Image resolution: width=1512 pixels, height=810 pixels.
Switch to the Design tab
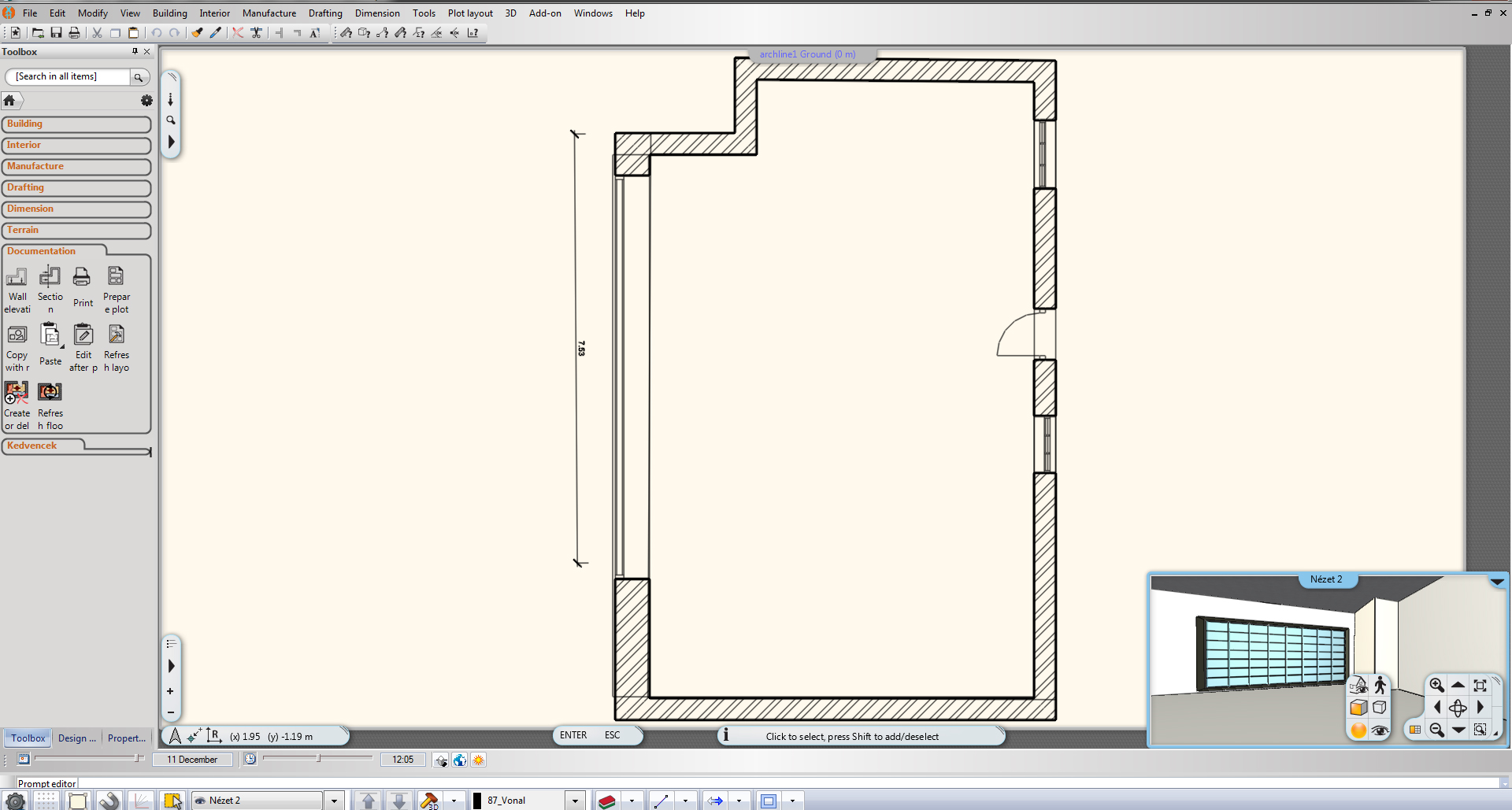pos(76,738)
